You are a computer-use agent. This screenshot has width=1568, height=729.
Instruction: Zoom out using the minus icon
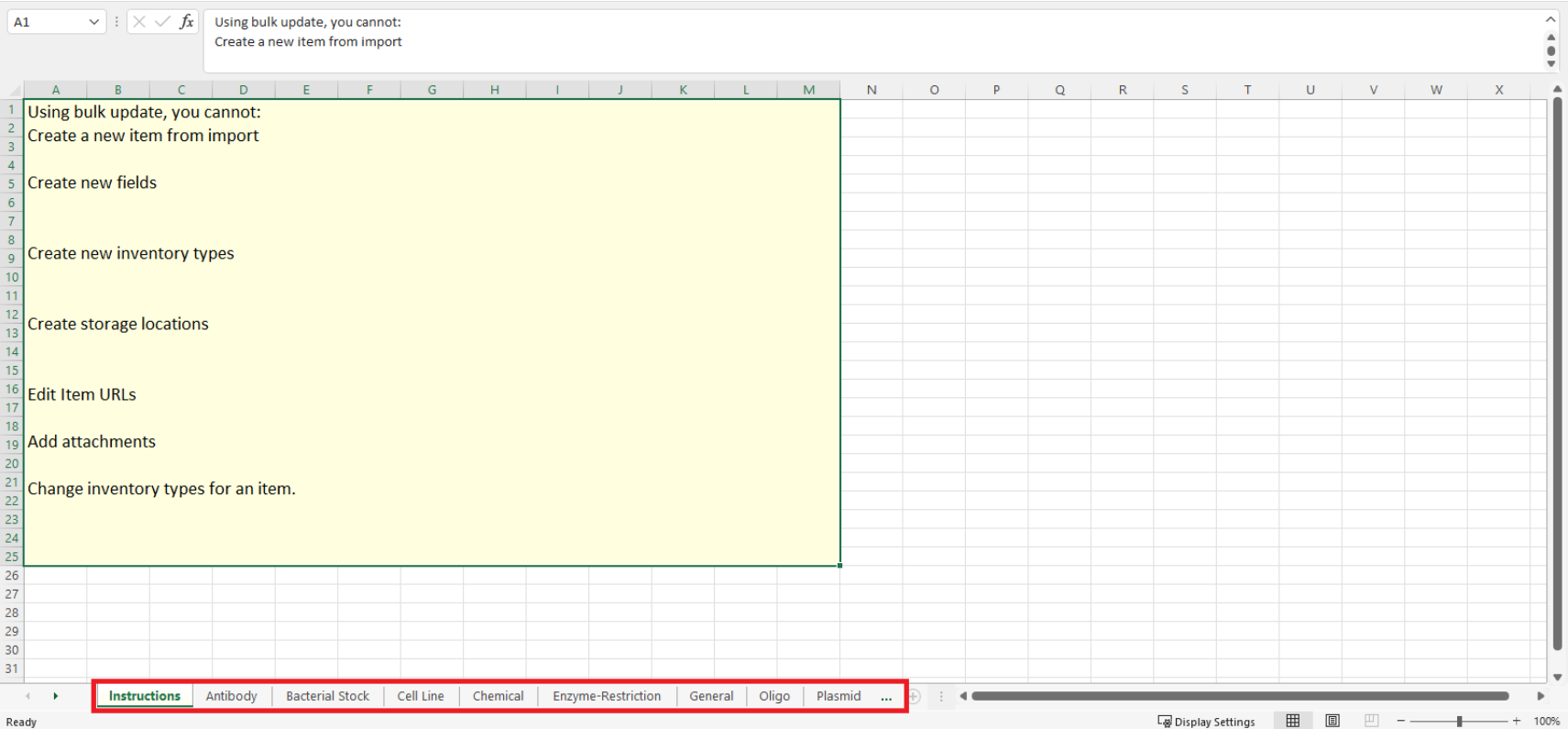pos(1400,721)
